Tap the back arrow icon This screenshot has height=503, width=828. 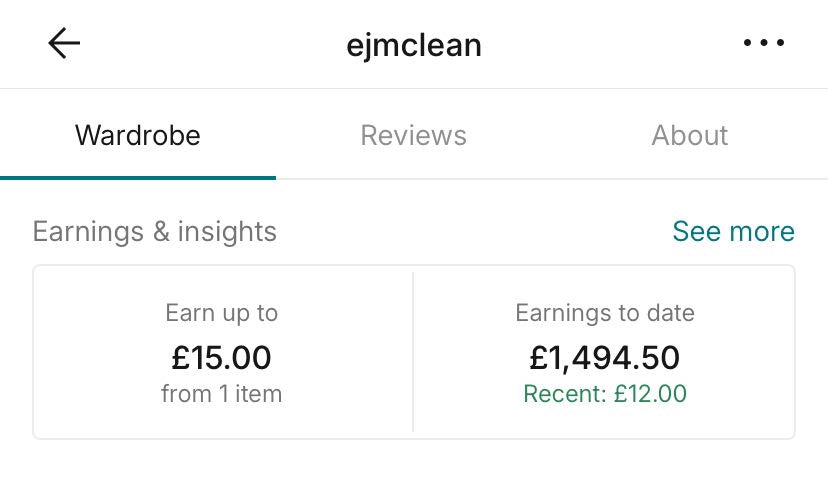point(64,44)
